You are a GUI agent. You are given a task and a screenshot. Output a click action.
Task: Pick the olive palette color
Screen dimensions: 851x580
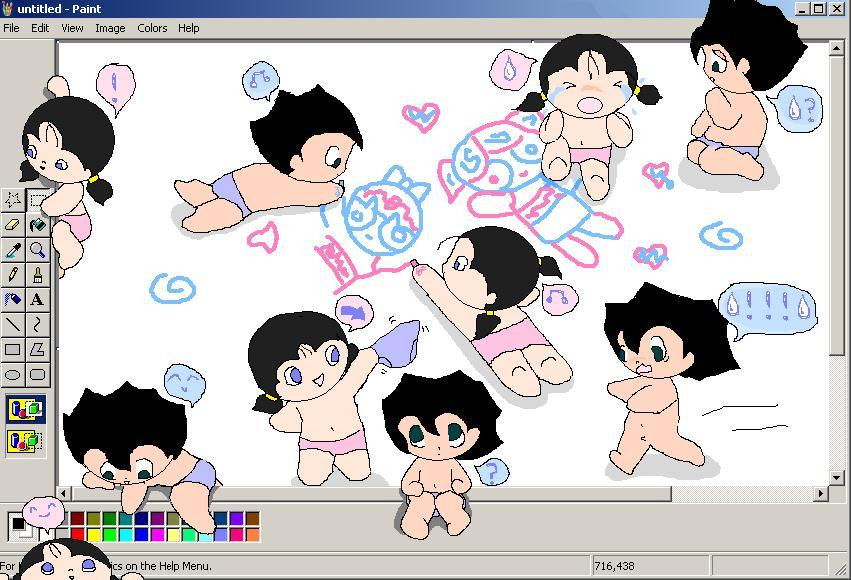[93, 519]
